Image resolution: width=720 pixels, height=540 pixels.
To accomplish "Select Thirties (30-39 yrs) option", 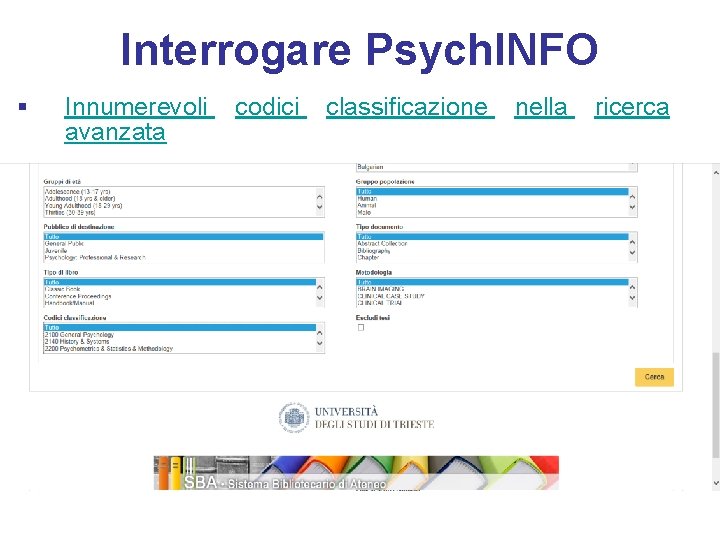I will (180, 213).
